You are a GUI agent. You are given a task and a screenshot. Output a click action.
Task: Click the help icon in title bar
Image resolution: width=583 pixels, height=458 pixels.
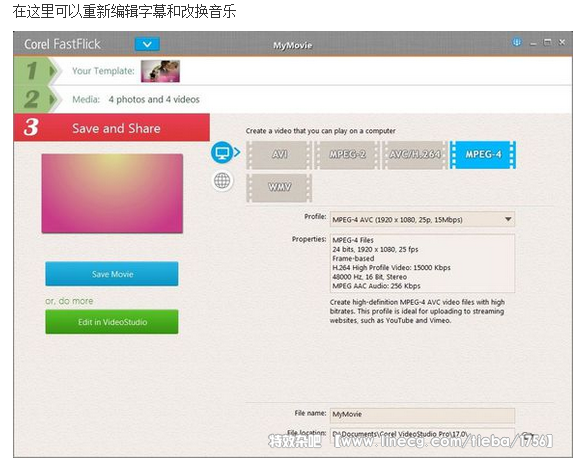click(x=517, y=42)
